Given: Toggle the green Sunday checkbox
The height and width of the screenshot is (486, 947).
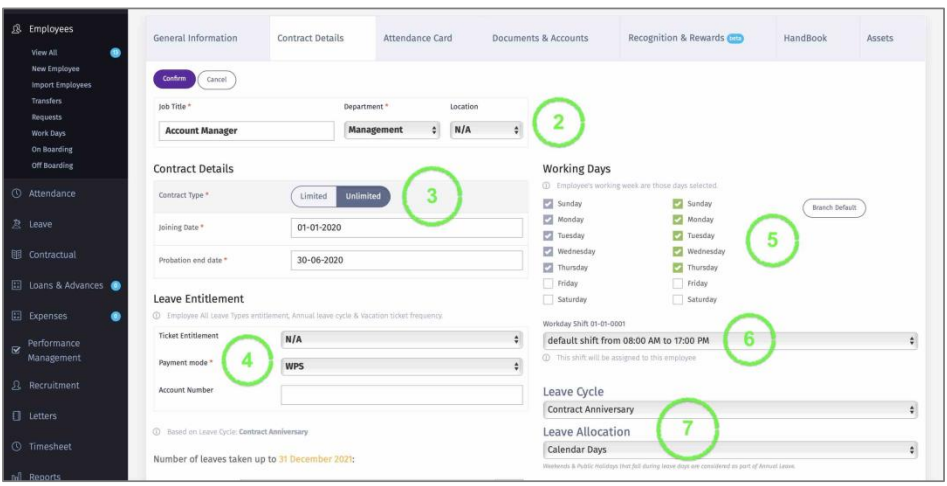Looking at the screenshot, I should point(679,204).
